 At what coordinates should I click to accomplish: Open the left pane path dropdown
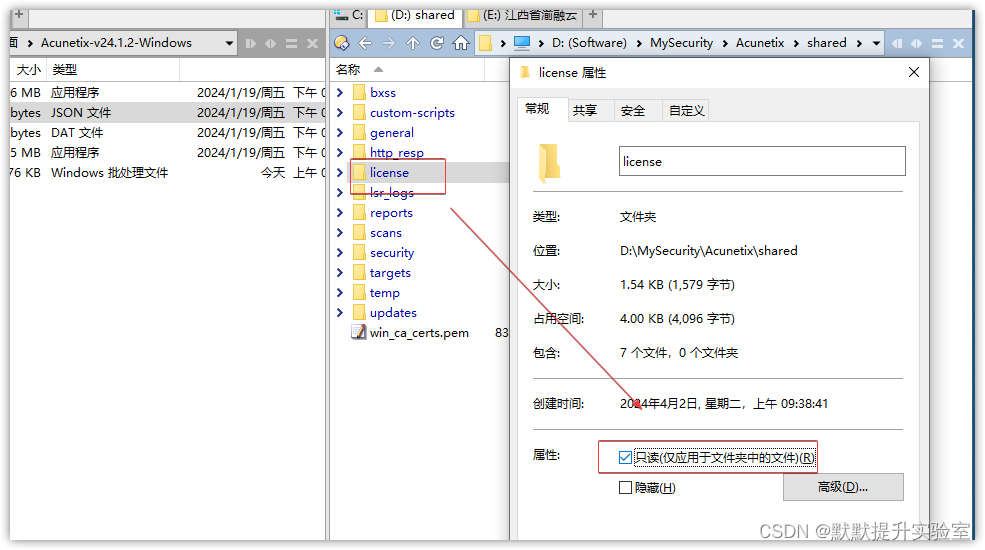229,43
